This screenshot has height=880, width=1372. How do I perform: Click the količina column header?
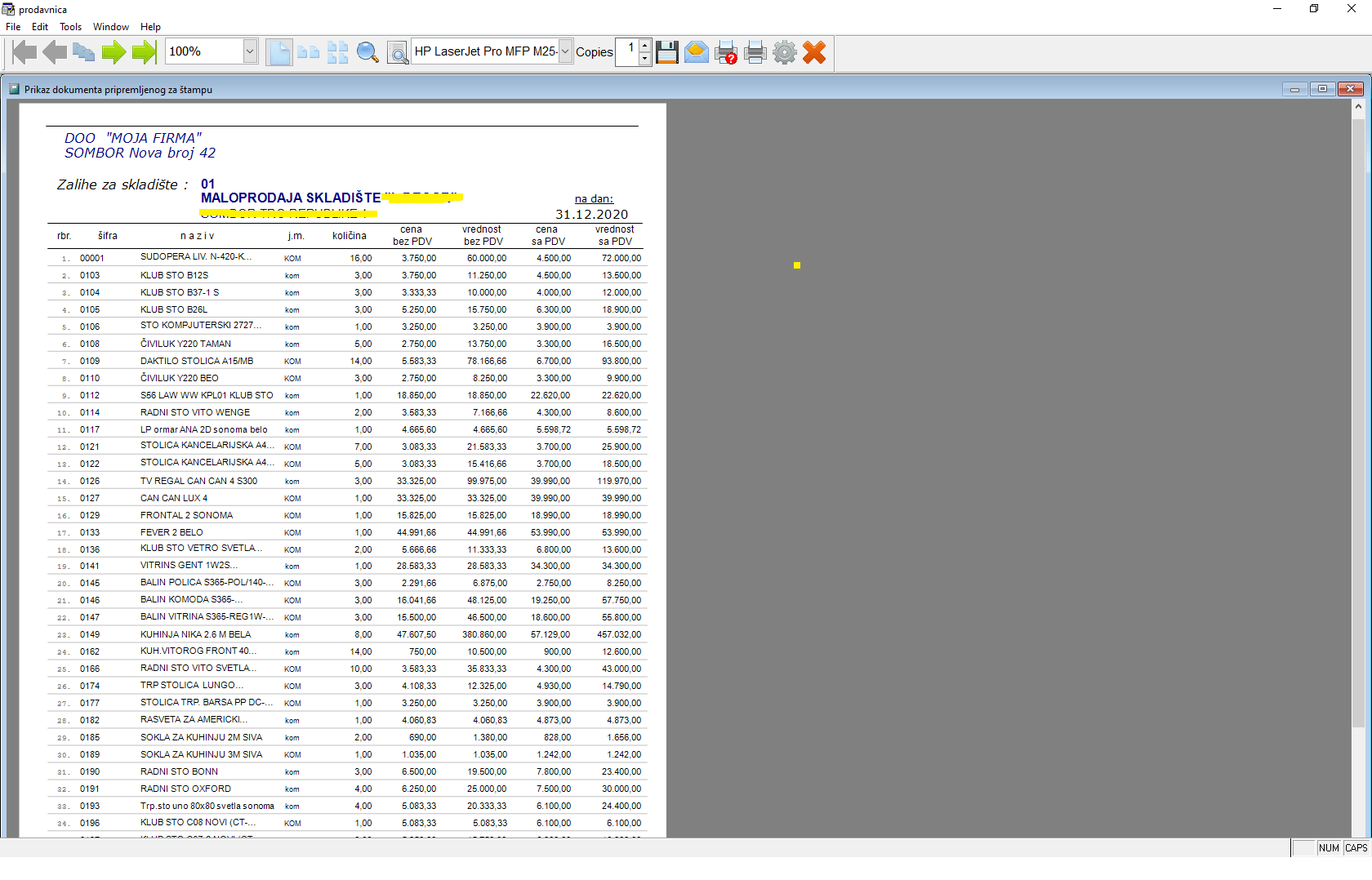(350, 236)
